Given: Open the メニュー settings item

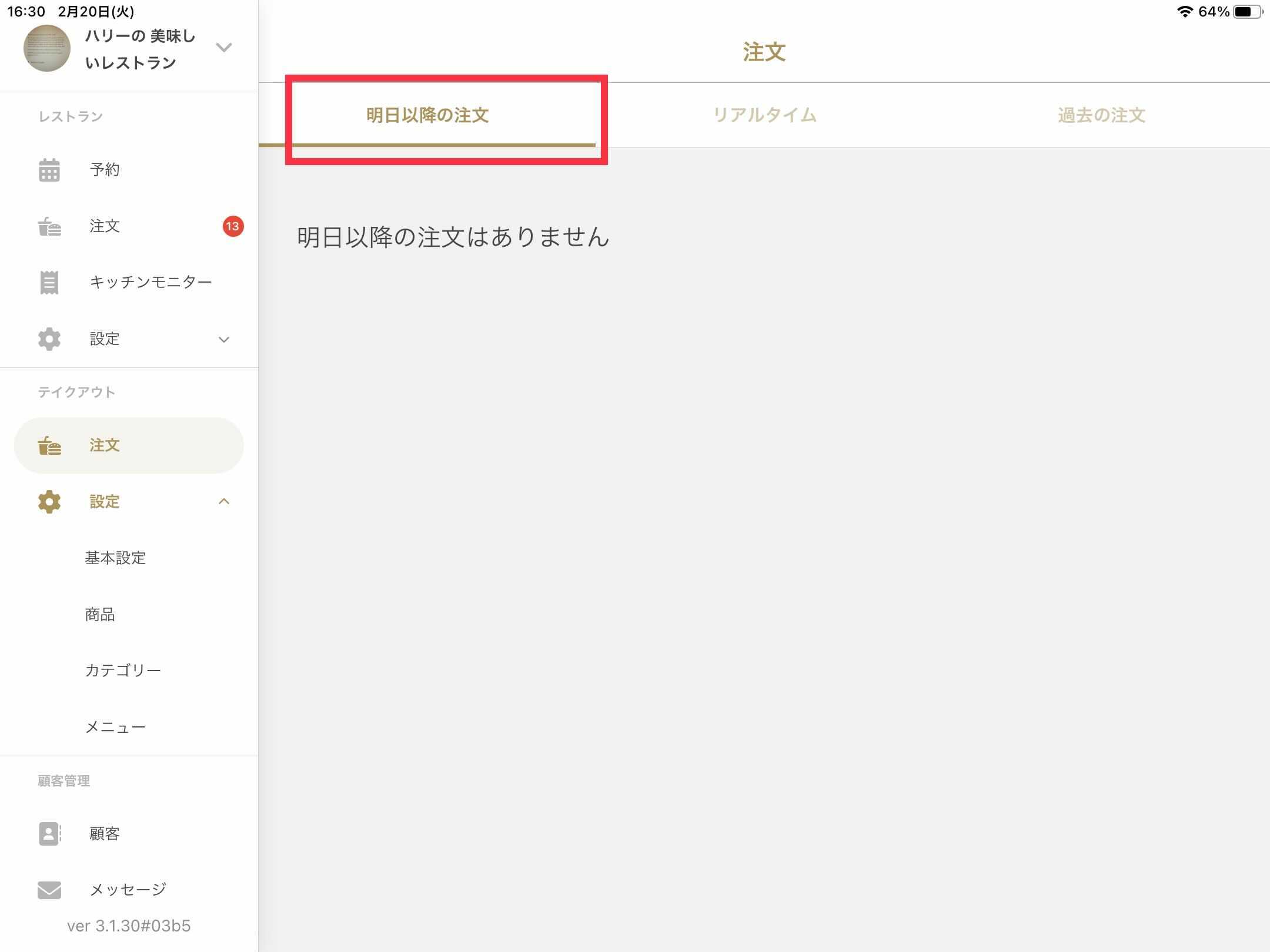Looking at the screenshot, I should [x=115, y=728].
